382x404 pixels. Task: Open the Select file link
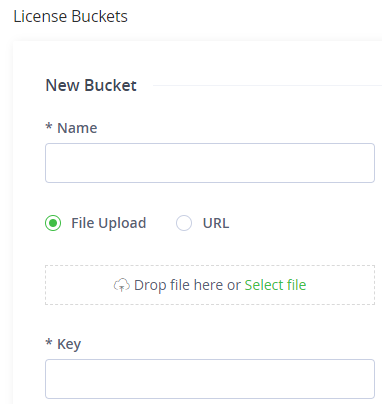tap(275, 285)
